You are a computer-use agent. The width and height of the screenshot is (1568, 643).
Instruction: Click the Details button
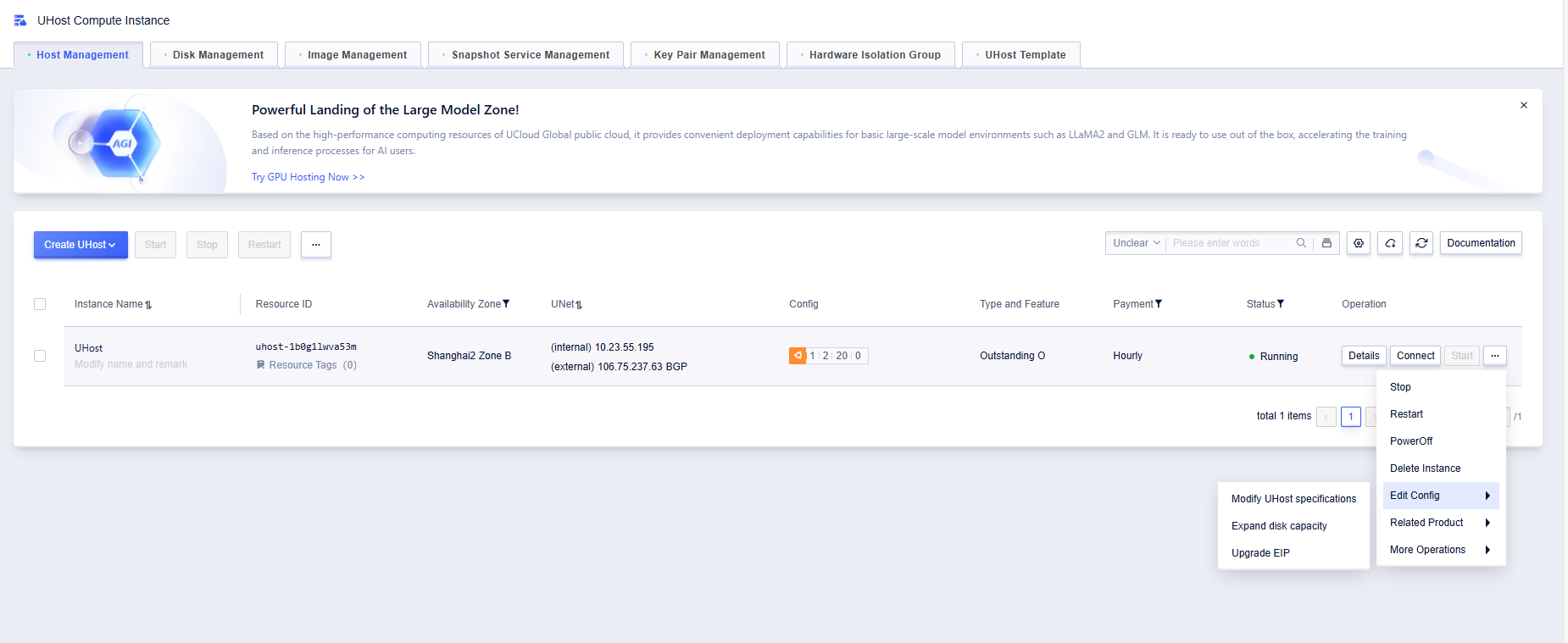1364,356
